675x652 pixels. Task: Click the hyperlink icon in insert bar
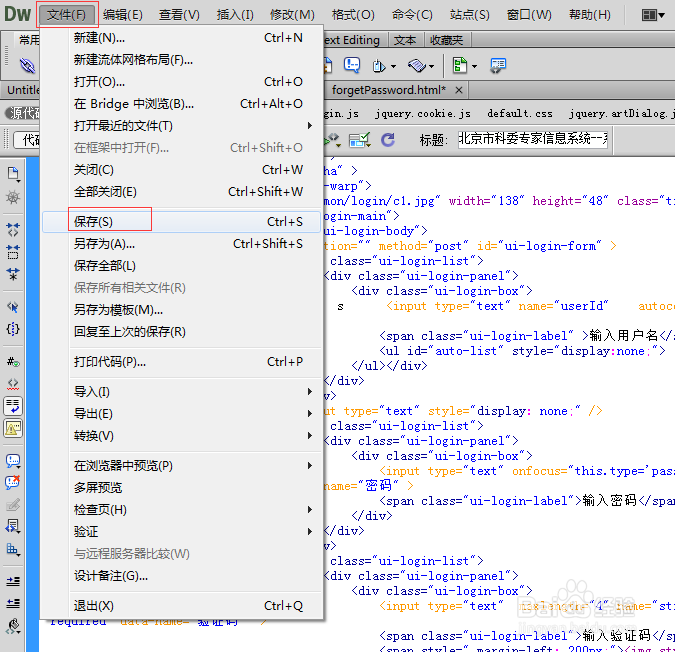tap(27, 65)
